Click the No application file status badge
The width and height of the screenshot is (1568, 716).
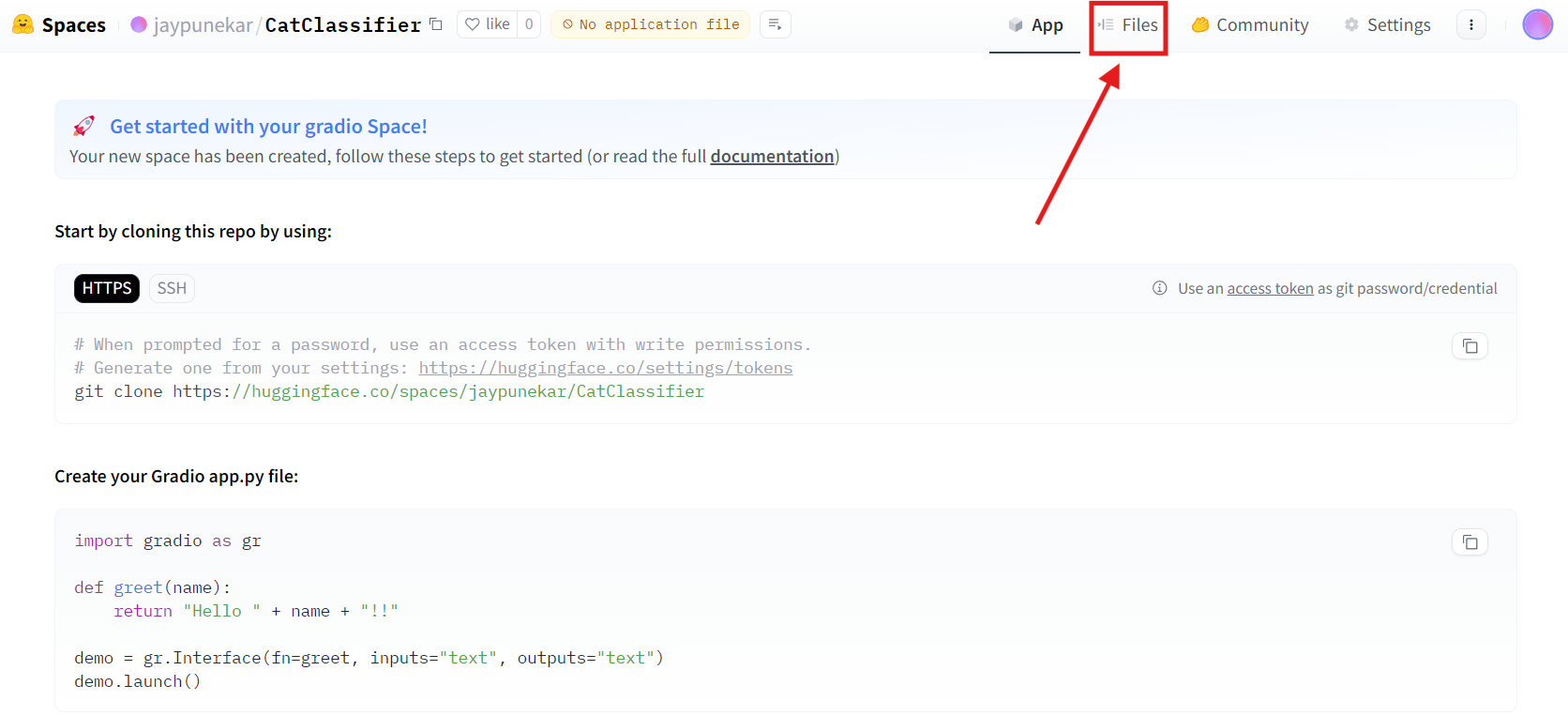click(x=651, y=24)
